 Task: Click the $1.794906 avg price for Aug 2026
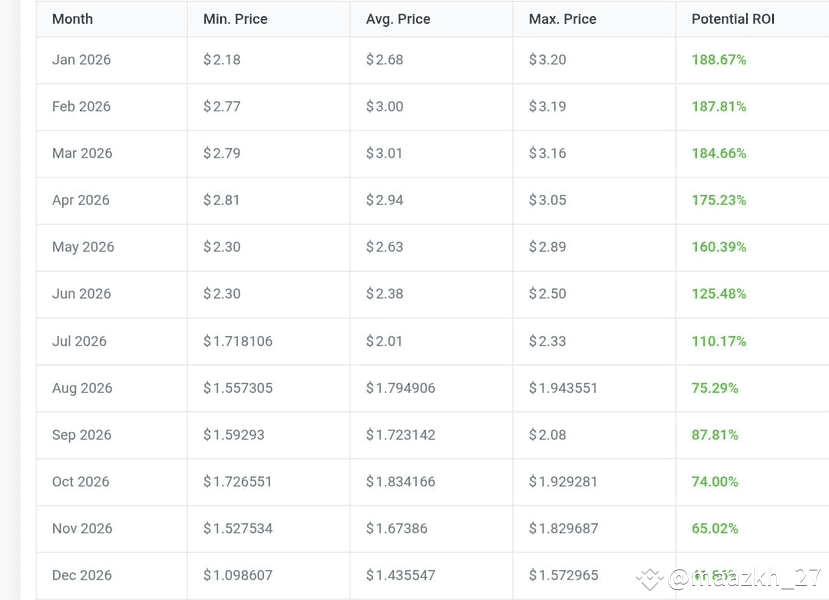[x=404, y=388]
